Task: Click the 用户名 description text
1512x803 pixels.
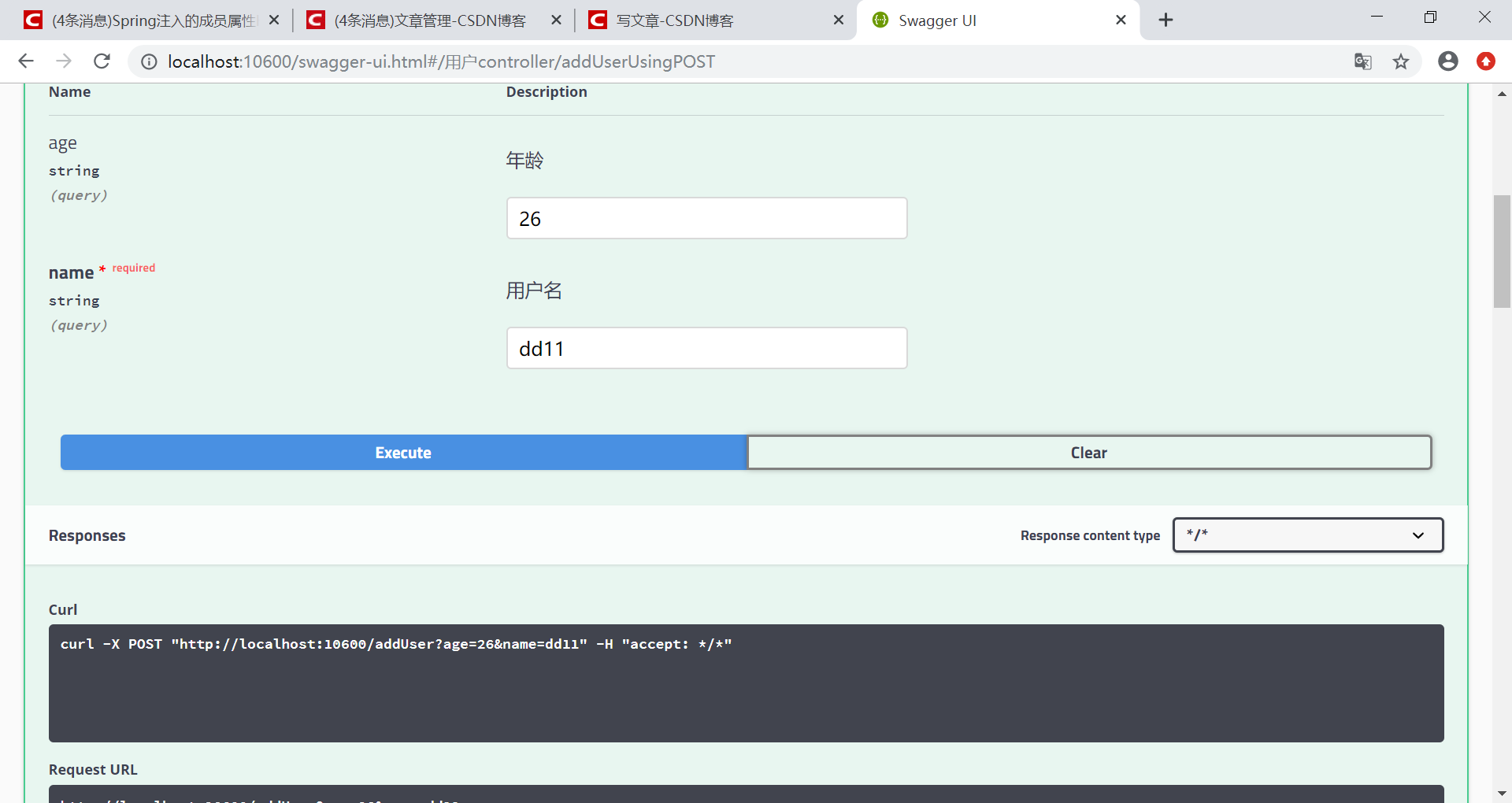Action: click(534, 290)
